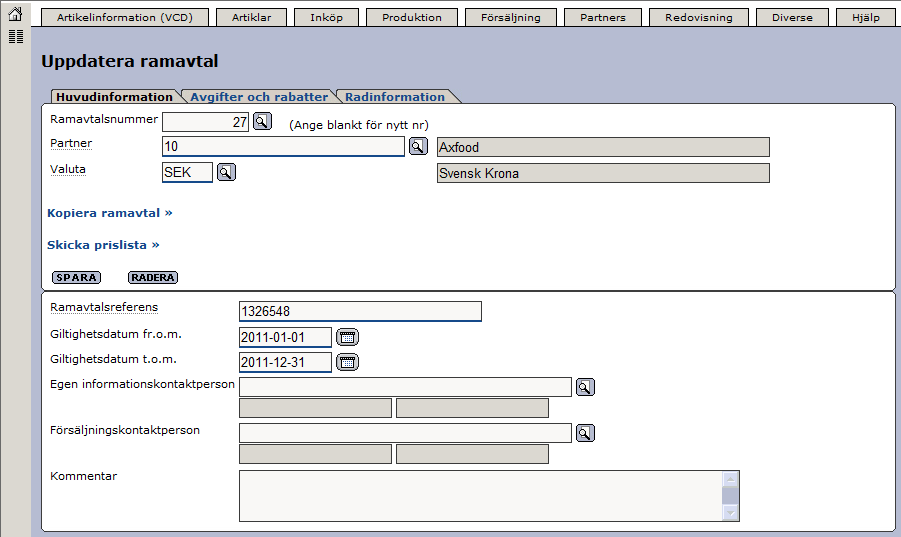
Task: Switch to Avgifter och rabatter tab
Action: click(259, 96)
